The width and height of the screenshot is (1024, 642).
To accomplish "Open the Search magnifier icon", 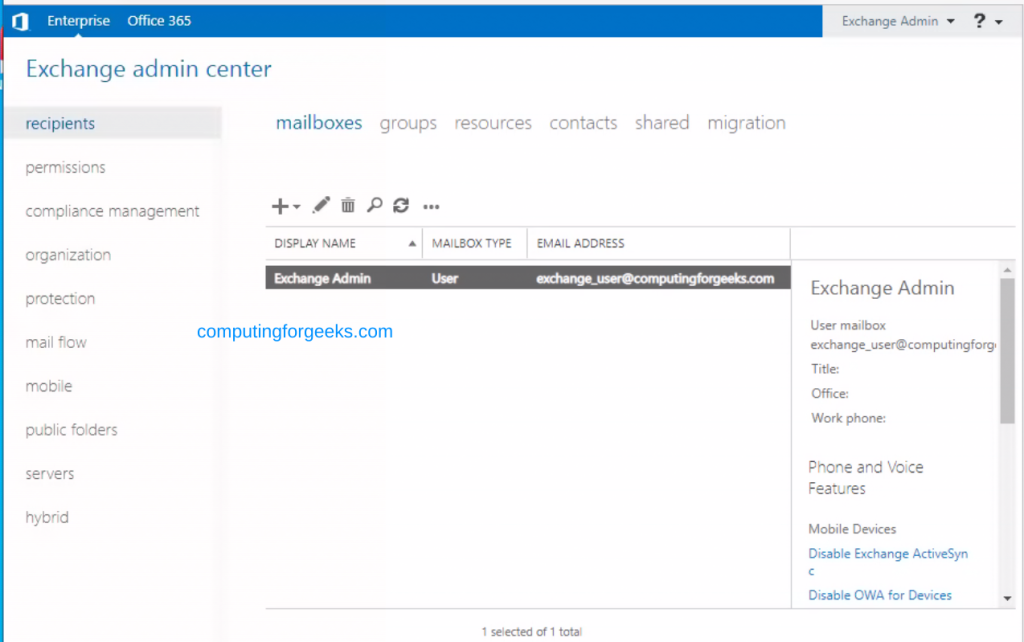I will click(x=374, y=205).
